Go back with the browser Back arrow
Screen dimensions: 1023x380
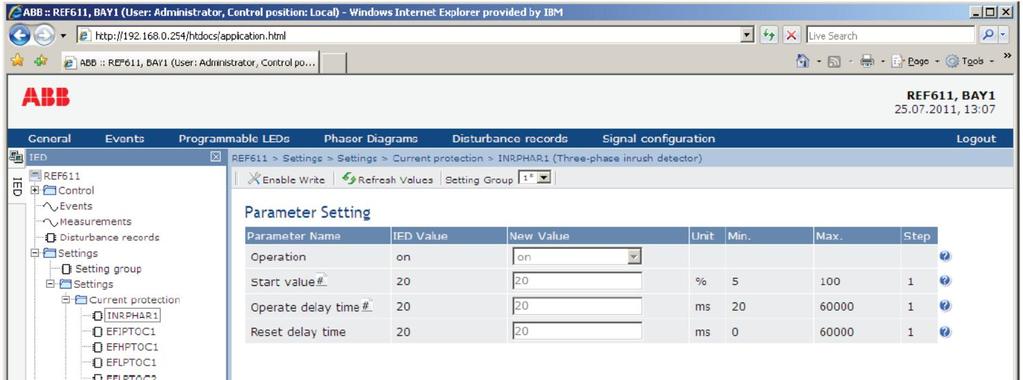click(x=20, y=35)
